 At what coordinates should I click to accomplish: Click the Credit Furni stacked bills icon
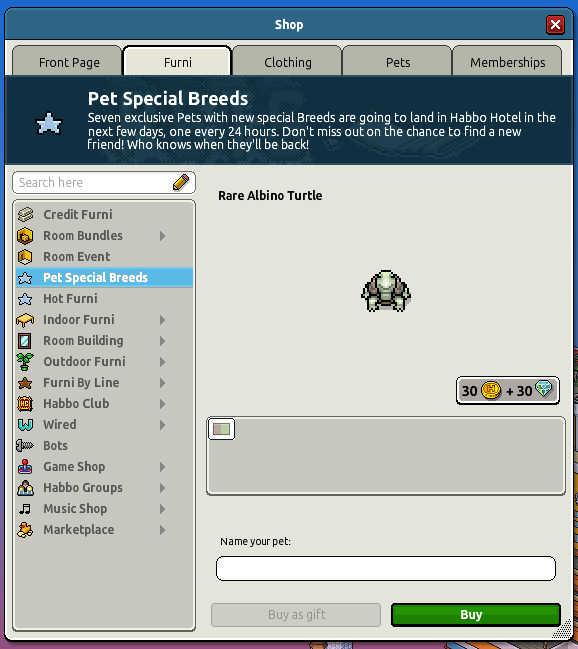pos(25,214)
